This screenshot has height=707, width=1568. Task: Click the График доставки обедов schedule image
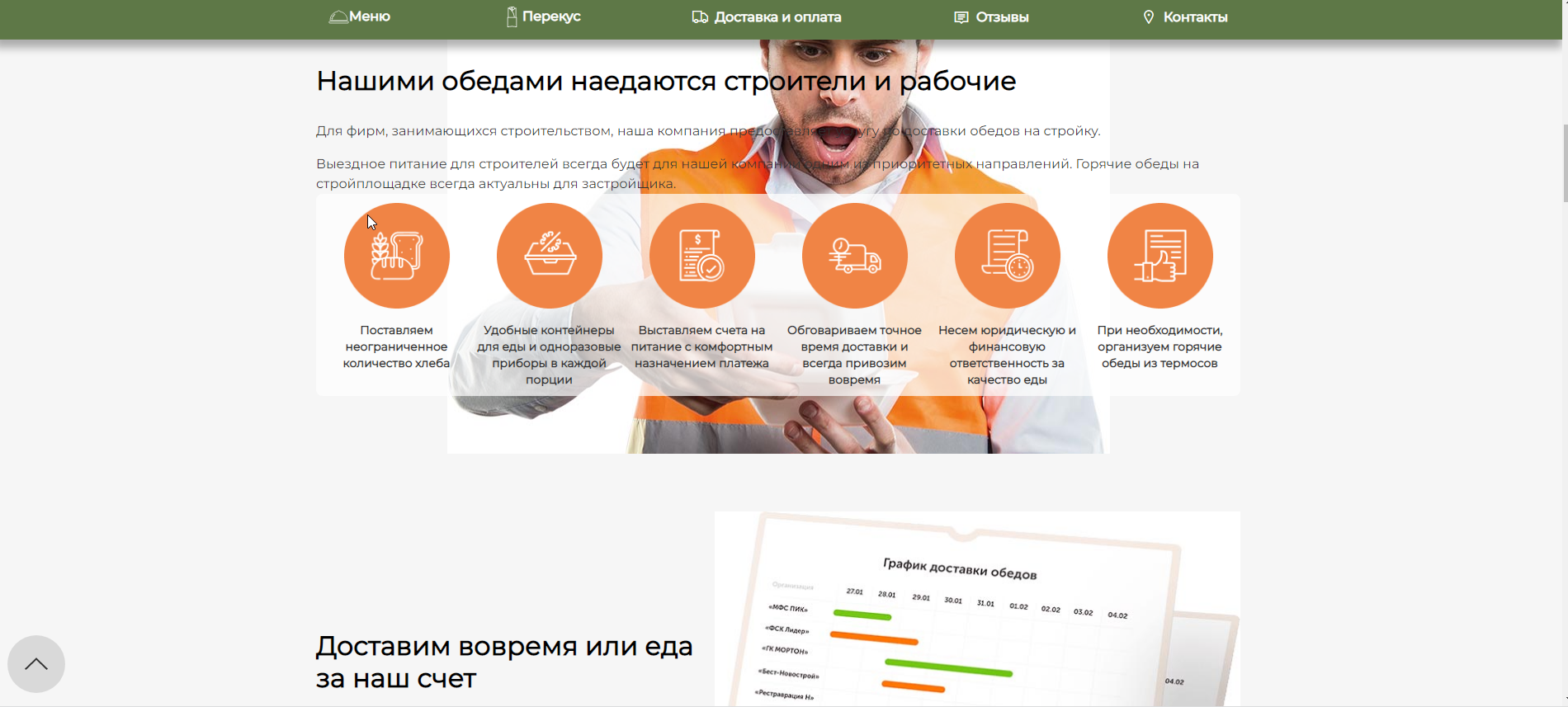coord(977,609)
